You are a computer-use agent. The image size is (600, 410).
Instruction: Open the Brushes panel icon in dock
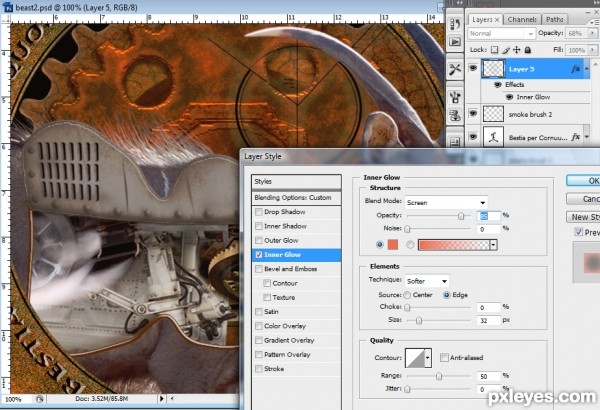point(455,97)
